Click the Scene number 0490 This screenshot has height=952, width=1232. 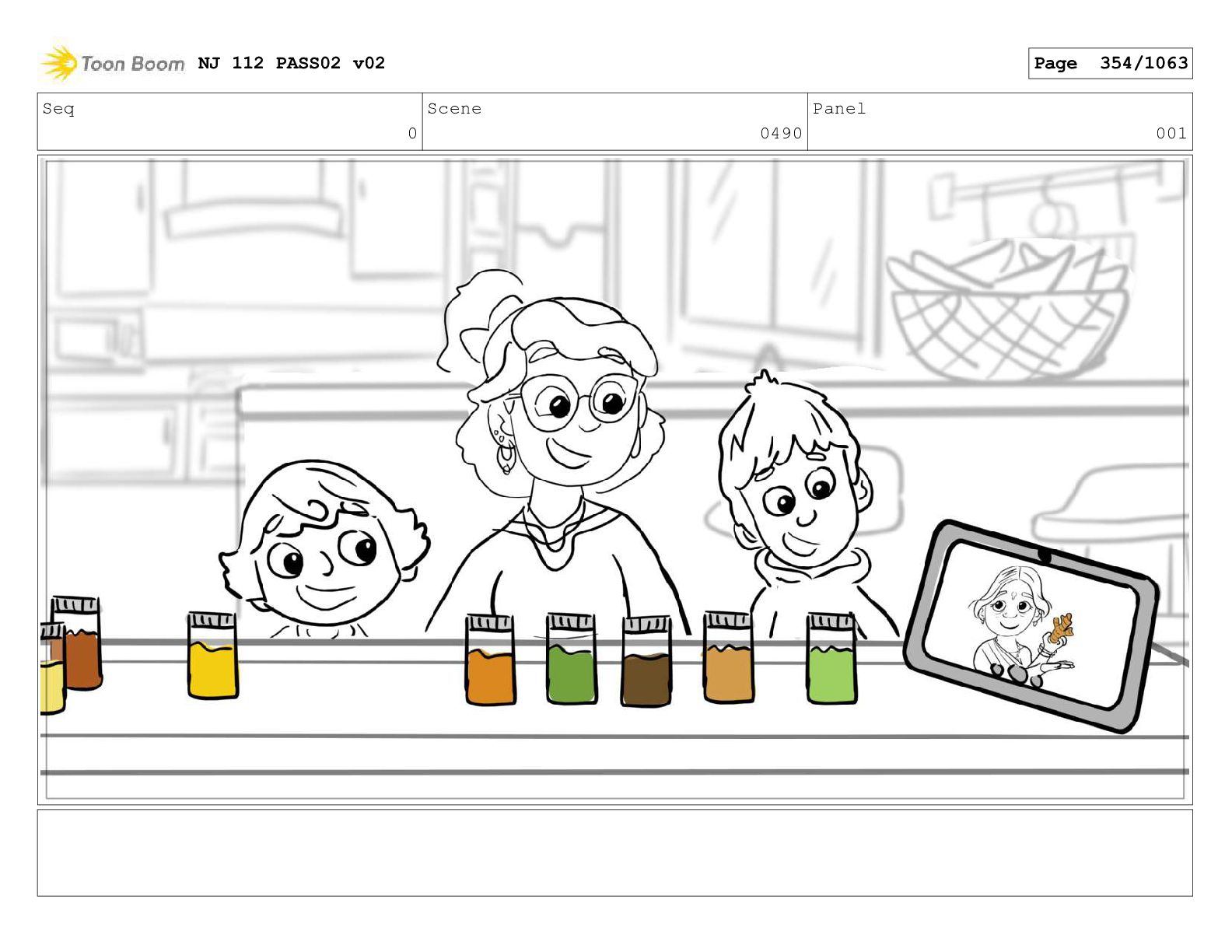pyautogui.click(x=781, y=134)
